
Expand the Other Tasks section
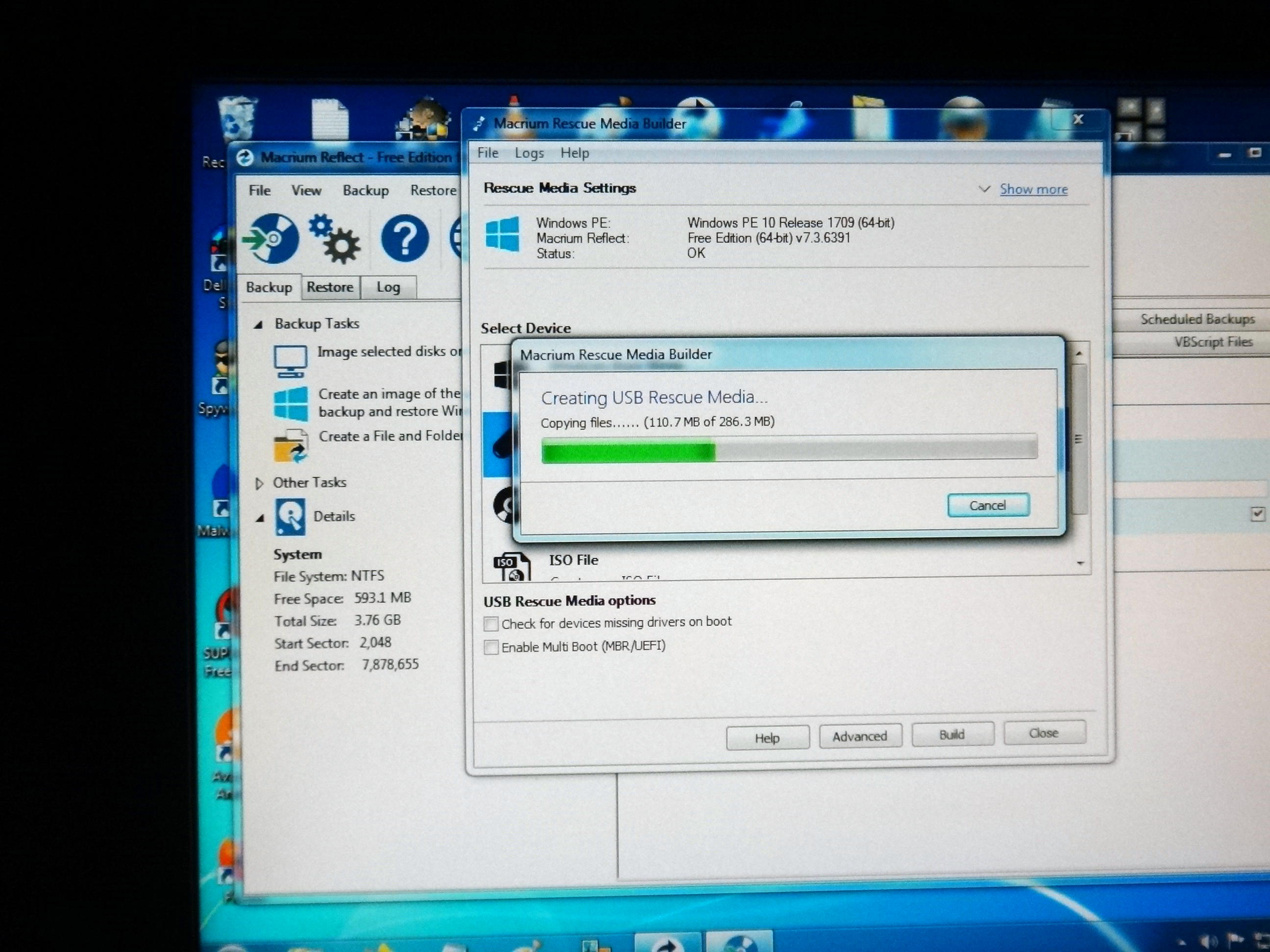[259, 483]
